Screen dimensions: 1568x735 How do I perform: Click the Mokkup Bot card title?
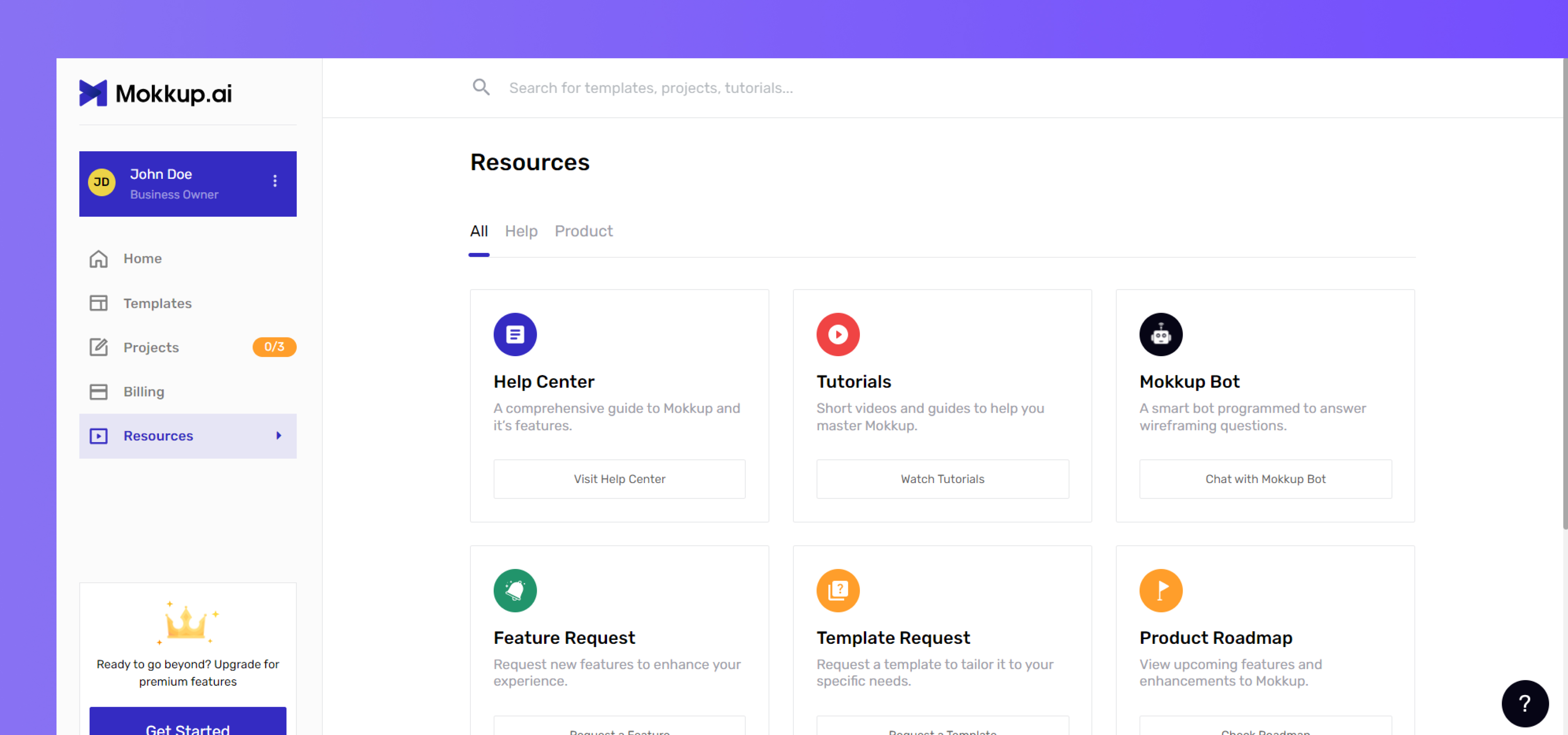pos(1189,382)
